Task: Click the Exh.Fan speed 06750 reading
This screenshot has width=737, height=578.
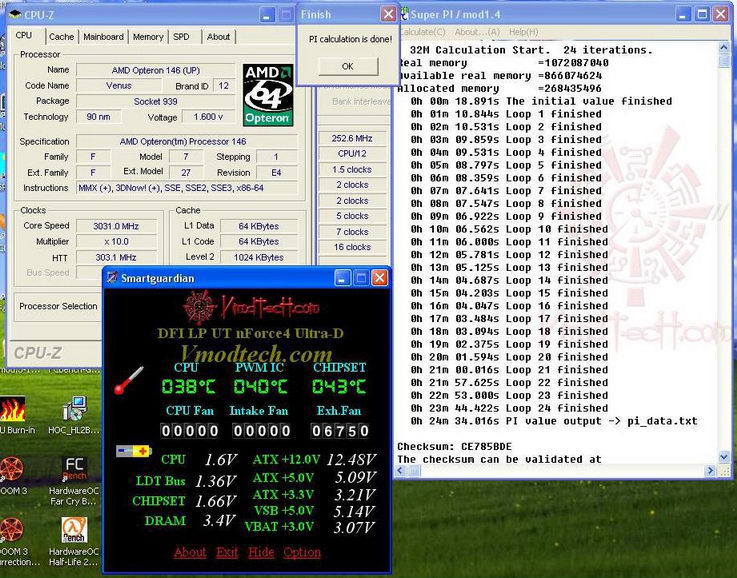Action: point(339,430)
